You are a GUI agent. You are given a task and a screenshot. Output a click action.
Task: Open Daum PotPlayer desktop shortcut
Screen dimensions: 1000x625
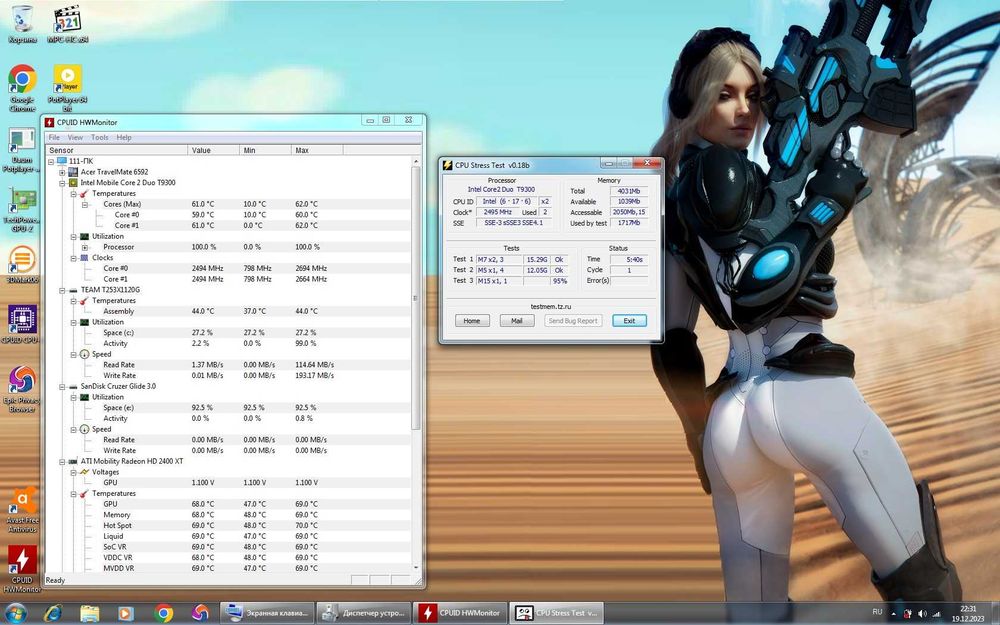(x=22, y=150)
